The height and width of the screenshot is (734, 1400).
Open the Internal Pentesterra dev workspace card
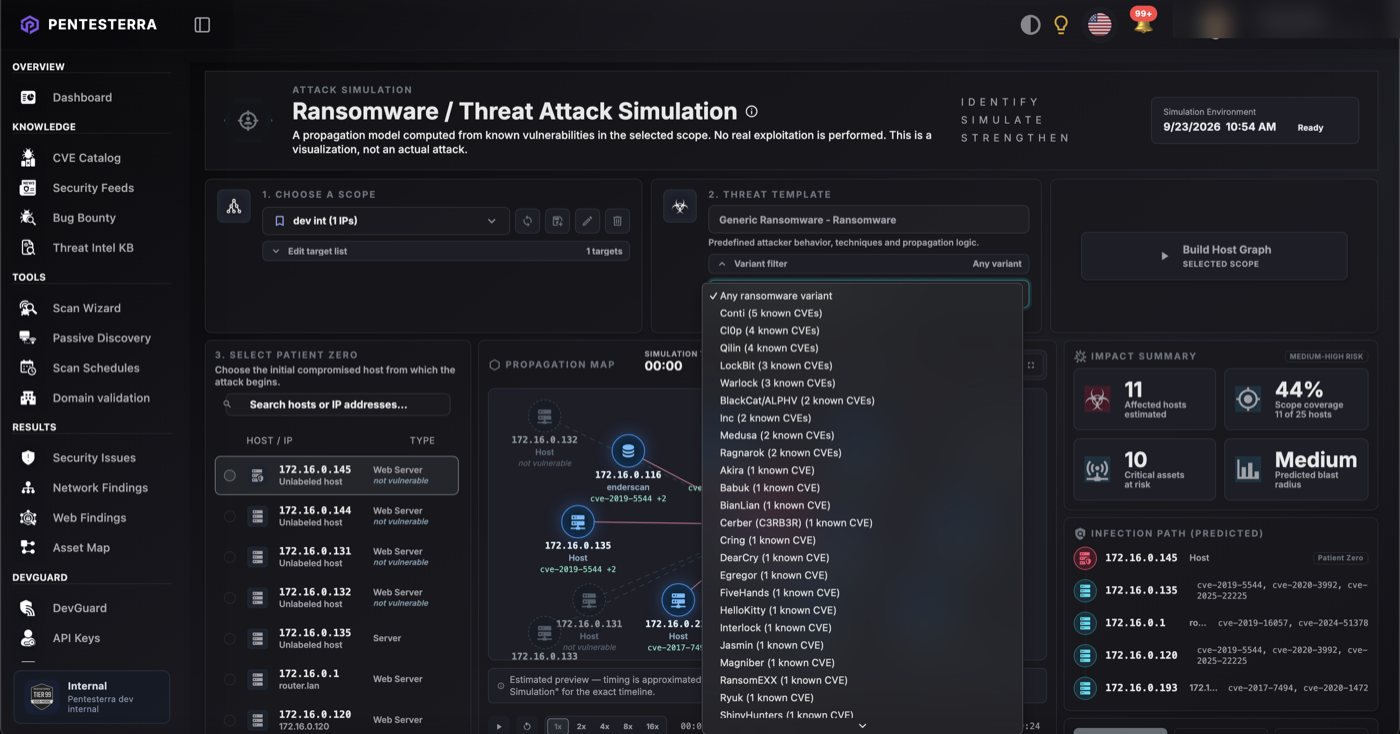(x=91, y=696)
